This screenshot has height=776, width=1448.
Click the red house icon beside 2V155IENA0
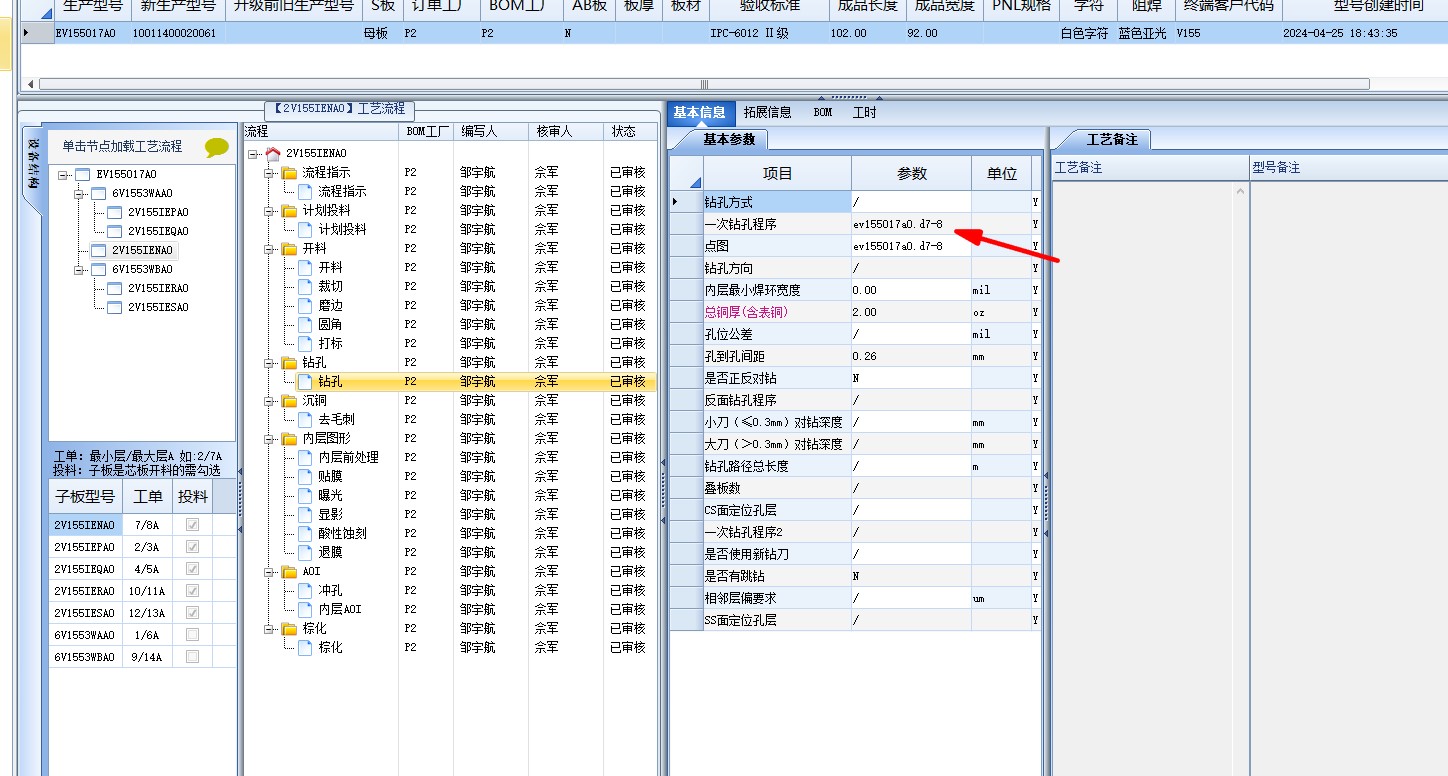(x=273, y=153)
